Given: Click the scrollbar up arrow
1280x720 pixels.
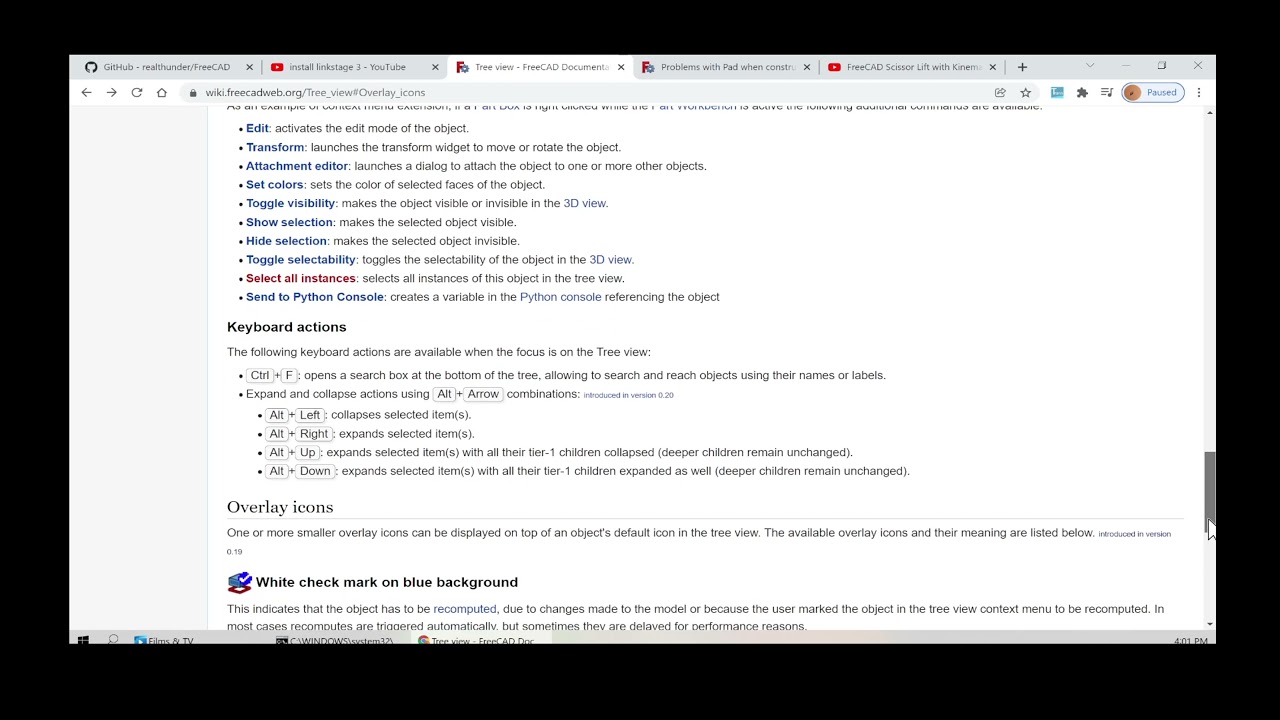Looking at the screenshot, I should (x=1210, y=113).
